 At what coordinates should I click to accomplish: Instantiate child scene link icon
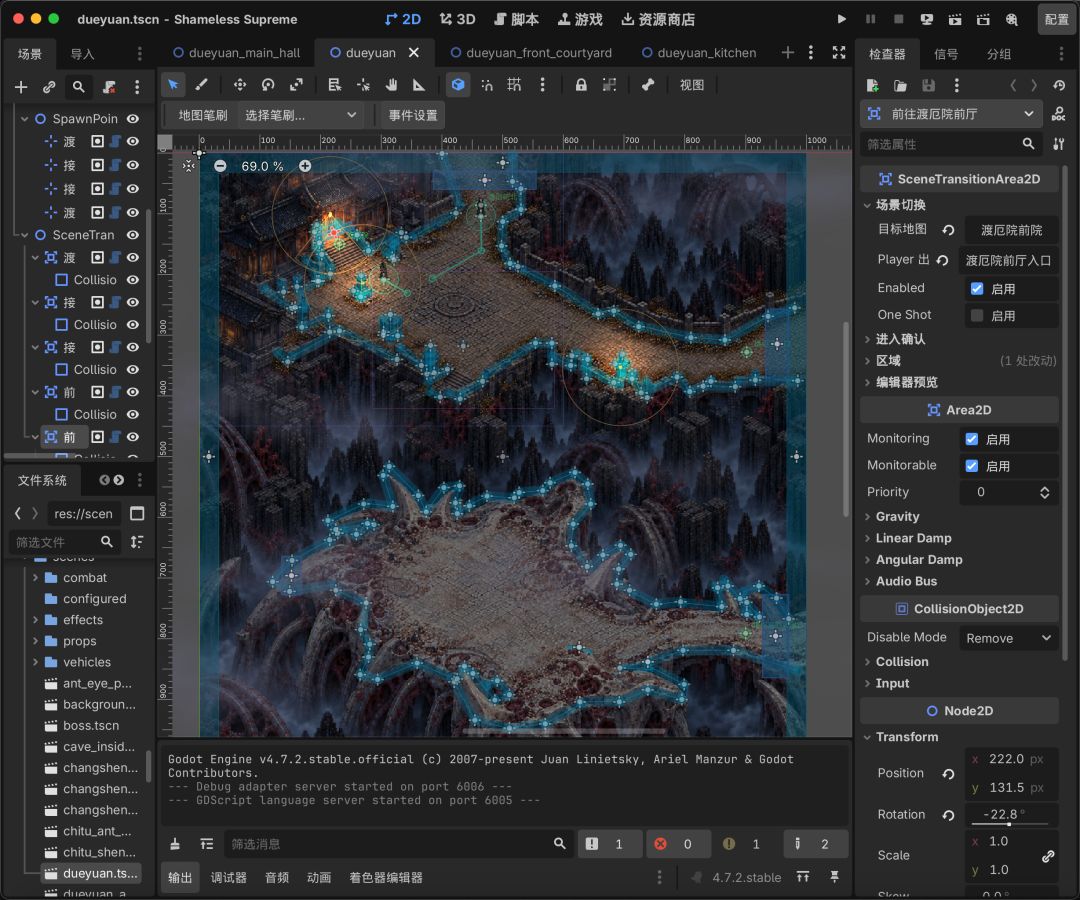pos(49,87)
